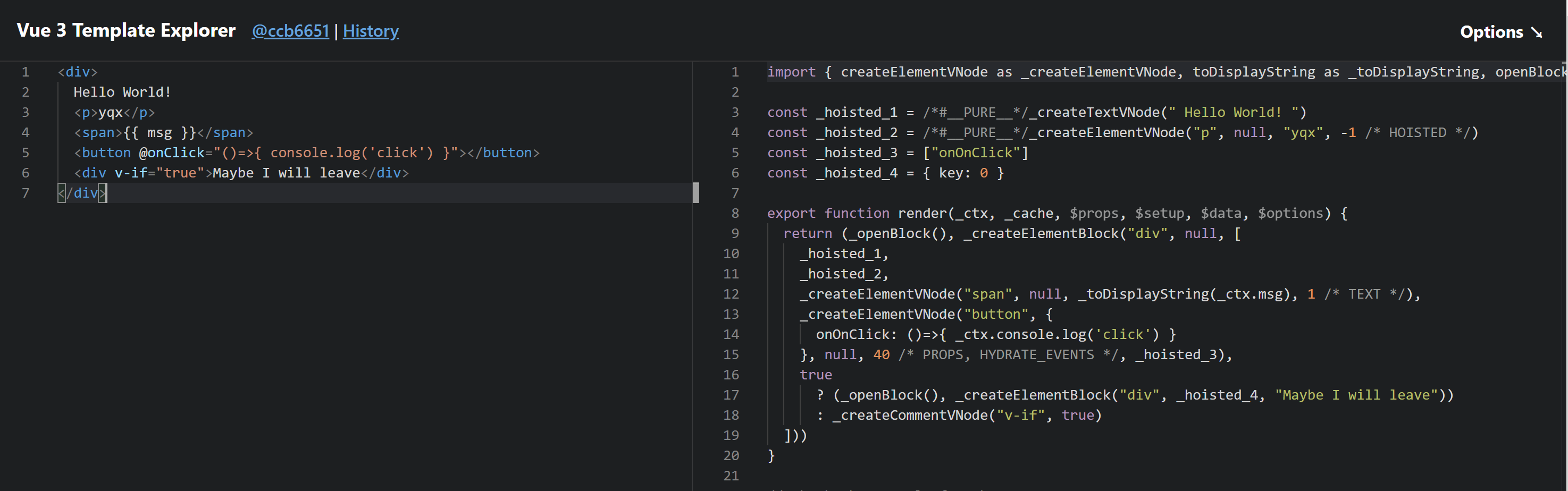This screenshot has height=491, width=1568.
Task: Click the "const _hoisted_1" declaration in output
Action: click(x=832, y=112)
